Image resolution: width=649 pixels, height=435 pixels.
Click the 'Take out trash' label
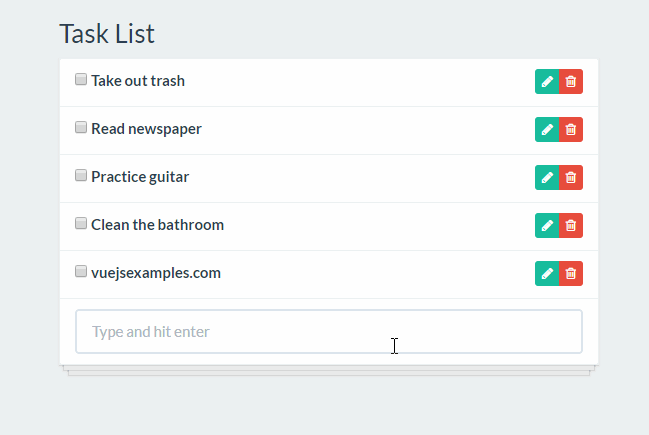click(138, 81)
